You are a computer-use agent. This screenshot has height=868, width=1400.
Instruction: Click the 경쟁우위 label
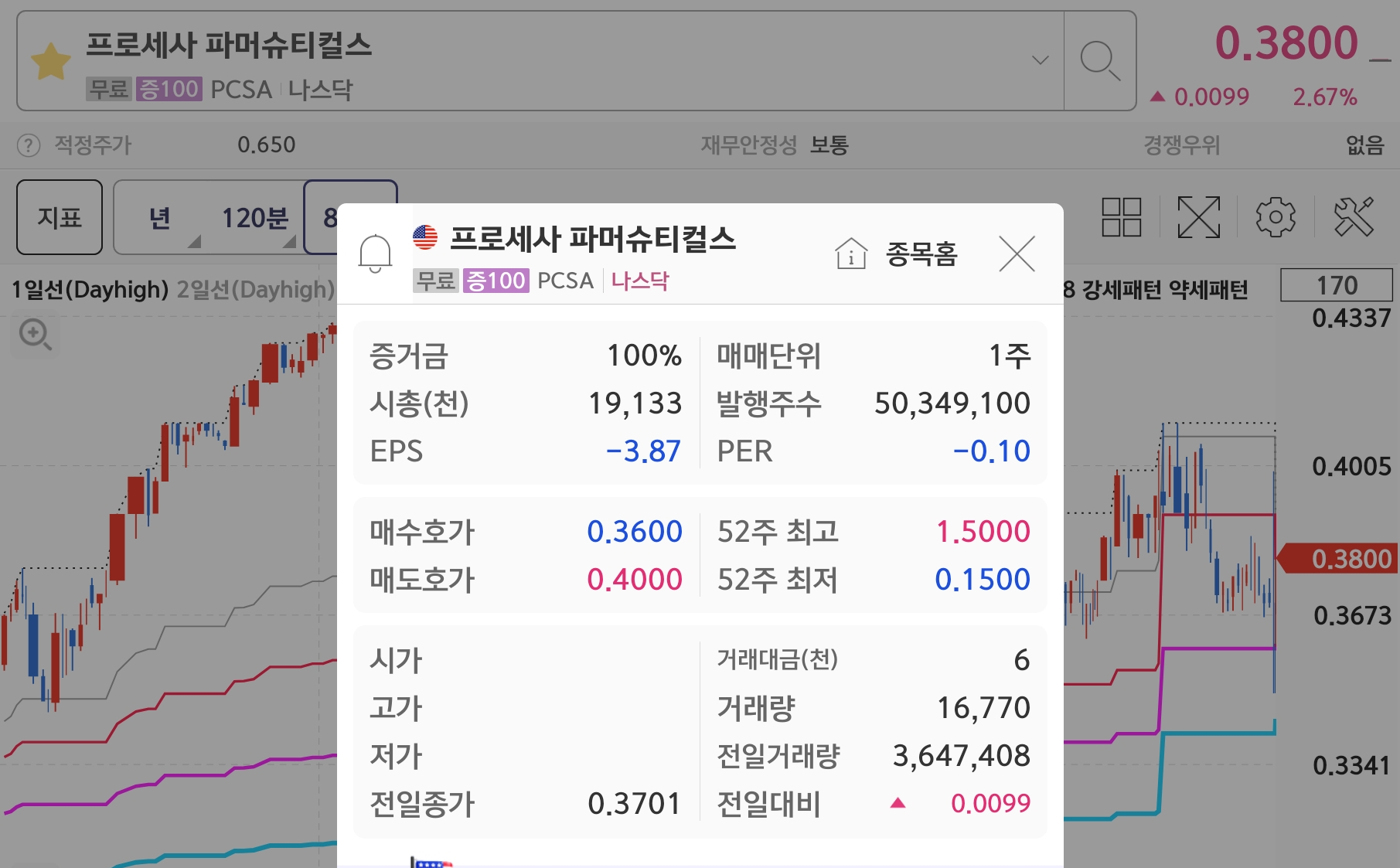pyautogui.click(x=1181, y=145)
